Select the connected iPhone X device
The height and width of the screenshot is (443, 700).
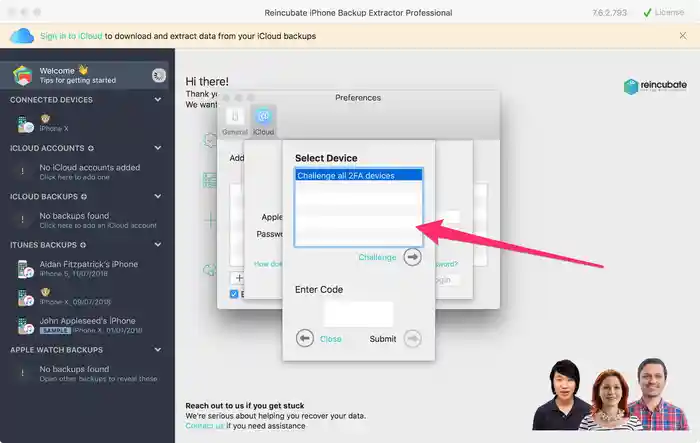pyautogui.click(x=84, y=124)
